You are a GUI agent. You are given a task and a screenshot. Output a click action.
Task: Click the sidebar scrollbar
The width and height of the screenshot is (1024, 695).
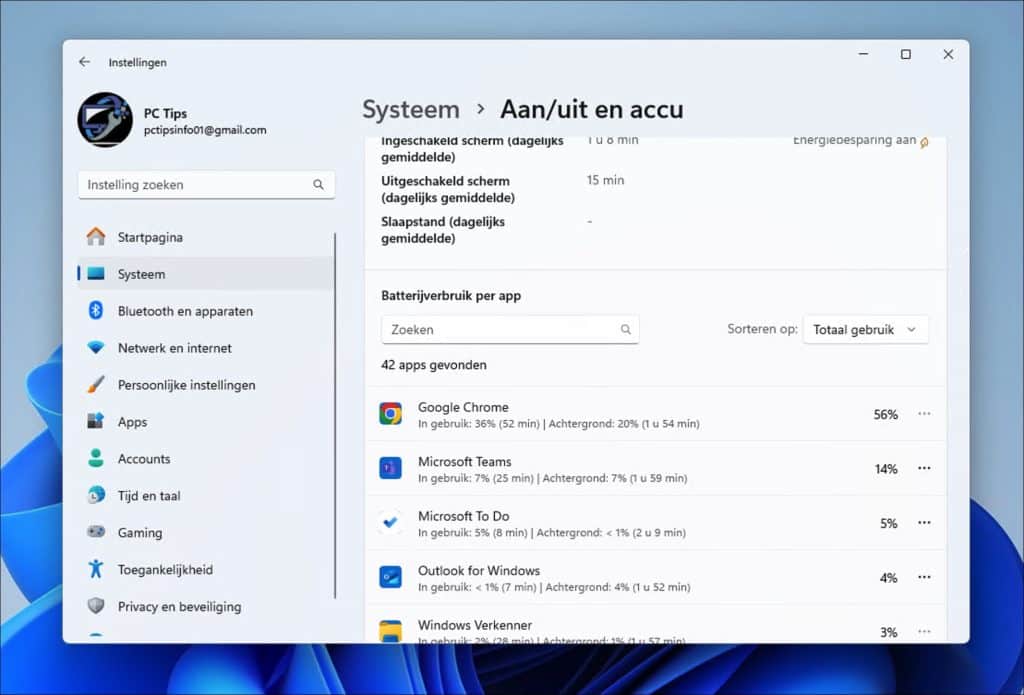335,415
